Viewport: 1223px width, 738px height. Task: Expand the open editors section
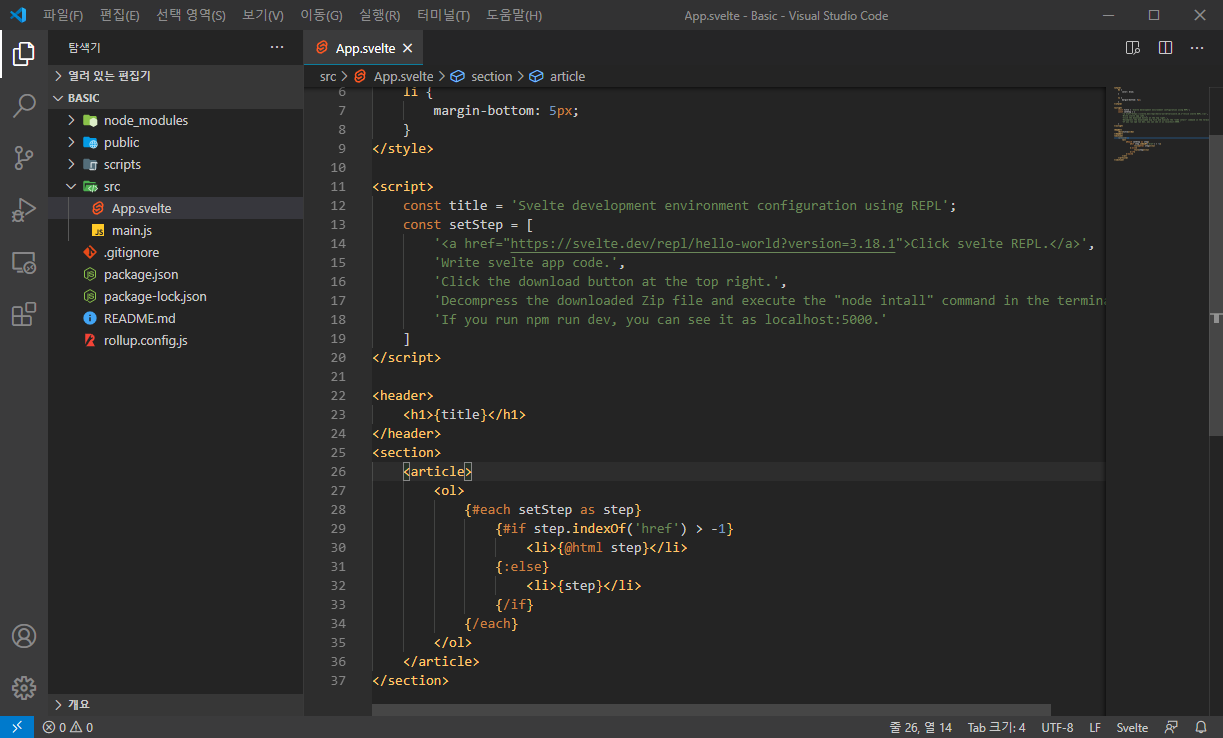(175, 76)
